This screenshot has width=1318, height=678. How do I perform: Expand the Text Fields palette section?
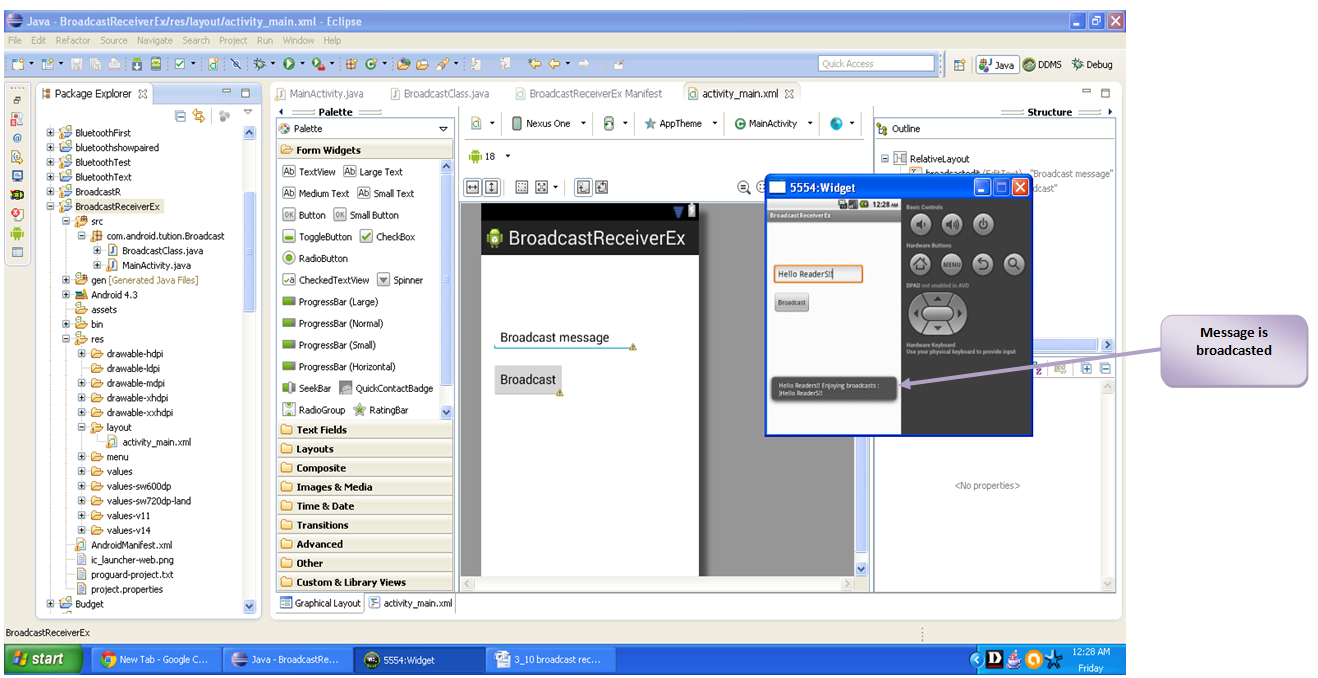point(364,430)
